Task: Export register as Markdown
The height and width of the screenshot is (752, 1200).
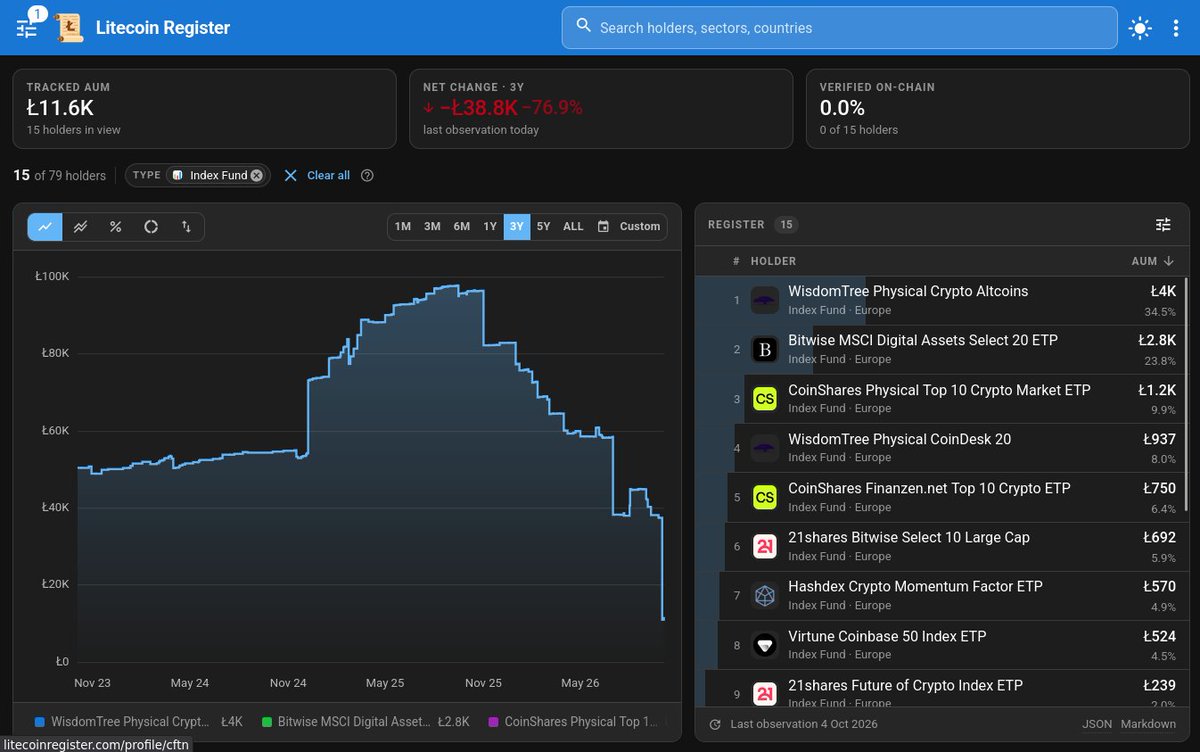Action: coord(1147,724)
